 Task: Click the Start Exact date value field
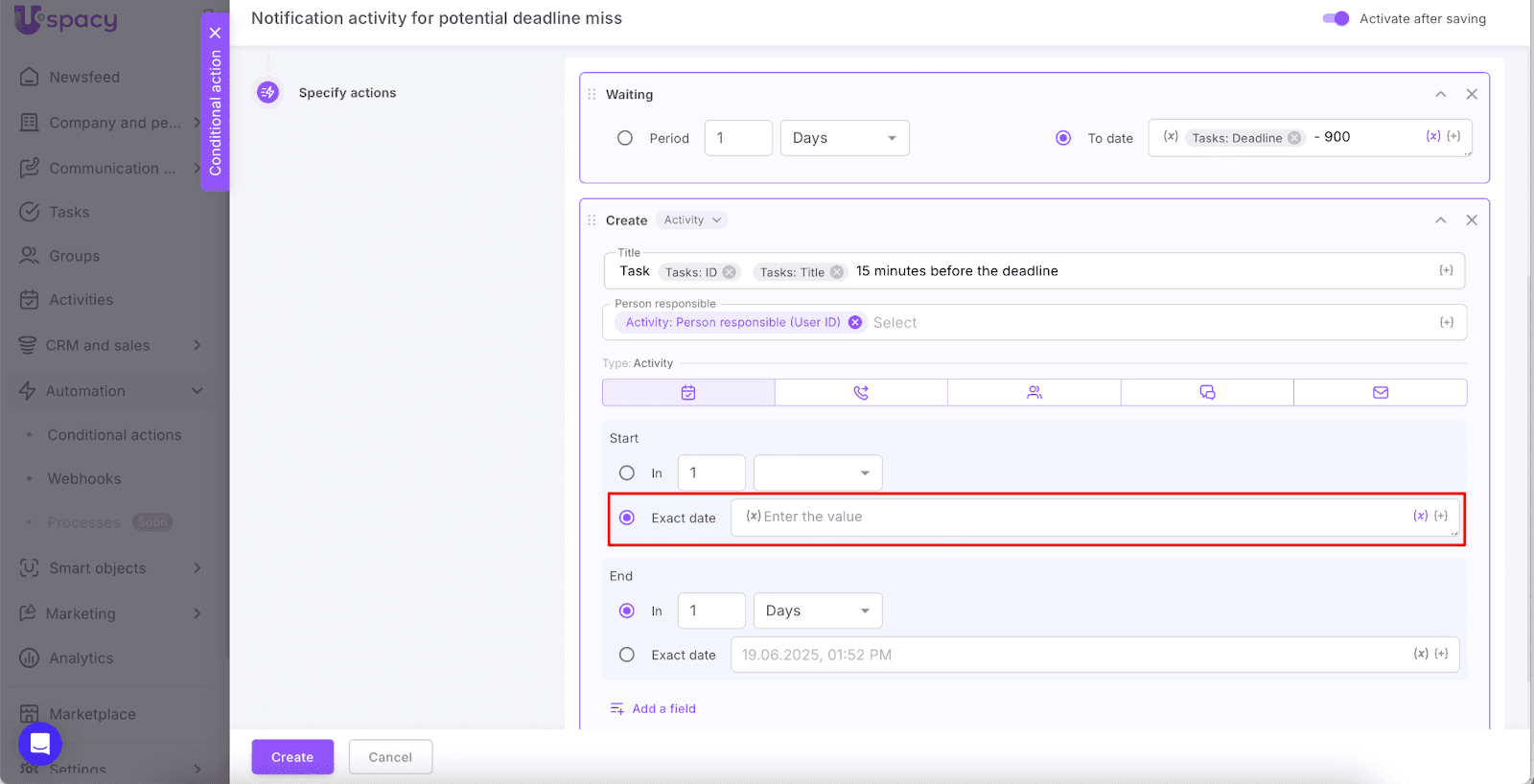(x=1064, y=518)
